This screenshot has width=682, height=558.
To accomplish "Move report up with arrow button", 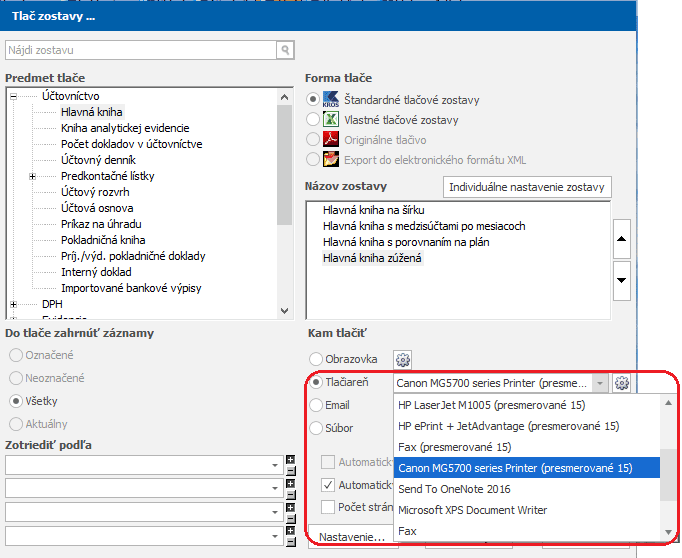I will click(x=621, y=240).
